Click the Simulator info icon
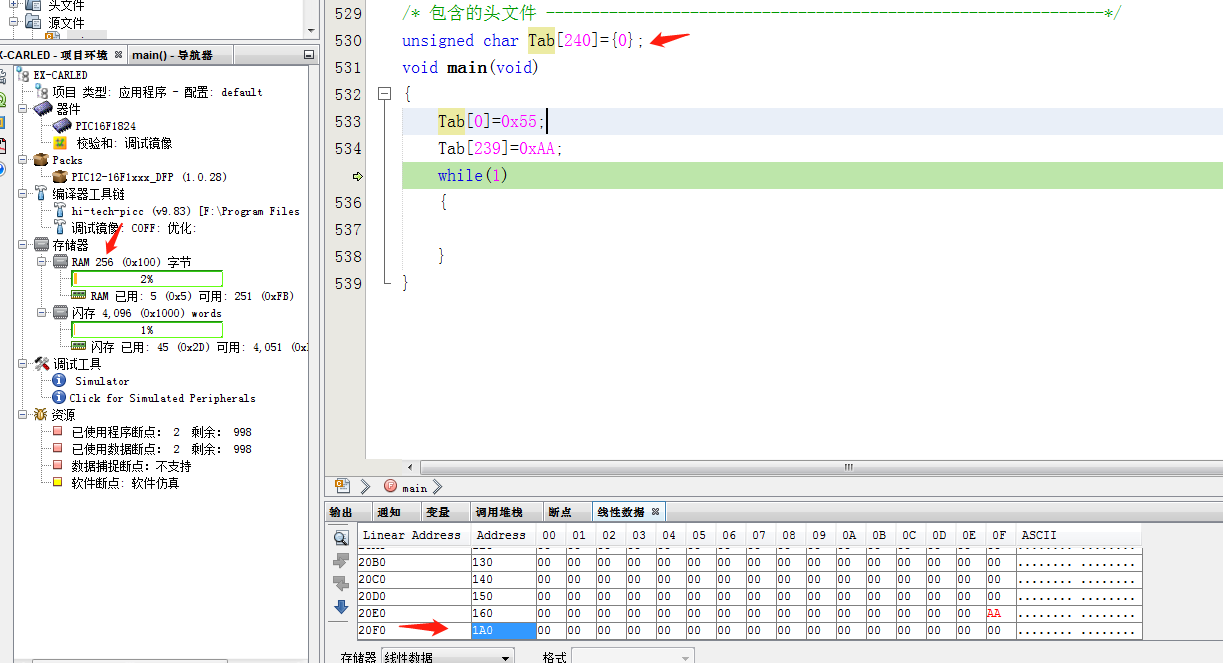Image resolution: width=1223 pixels, height=663 pixels. click(59, 381)
